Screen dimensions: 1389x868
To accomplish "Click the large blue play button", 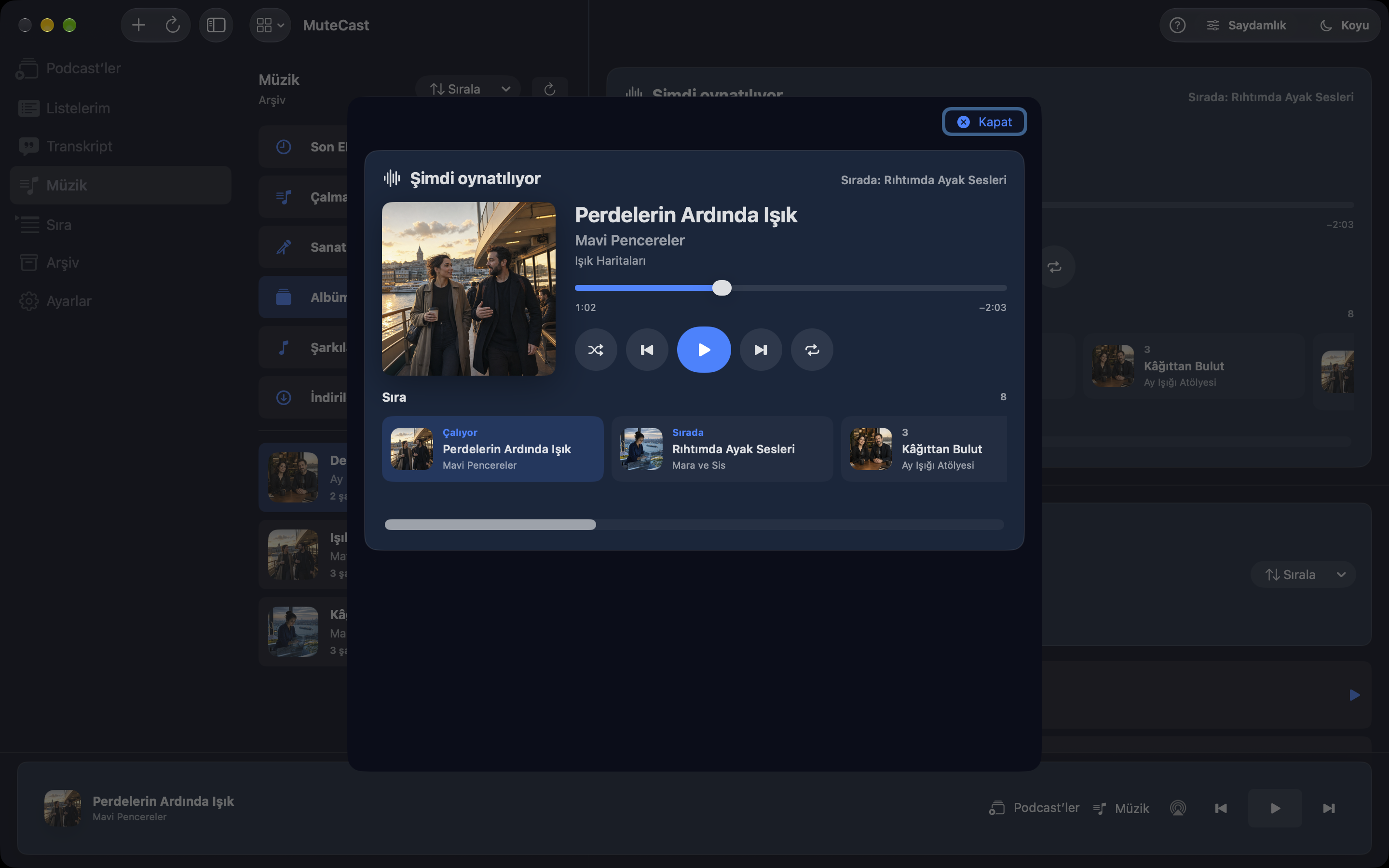I will (x=704, y=350).
